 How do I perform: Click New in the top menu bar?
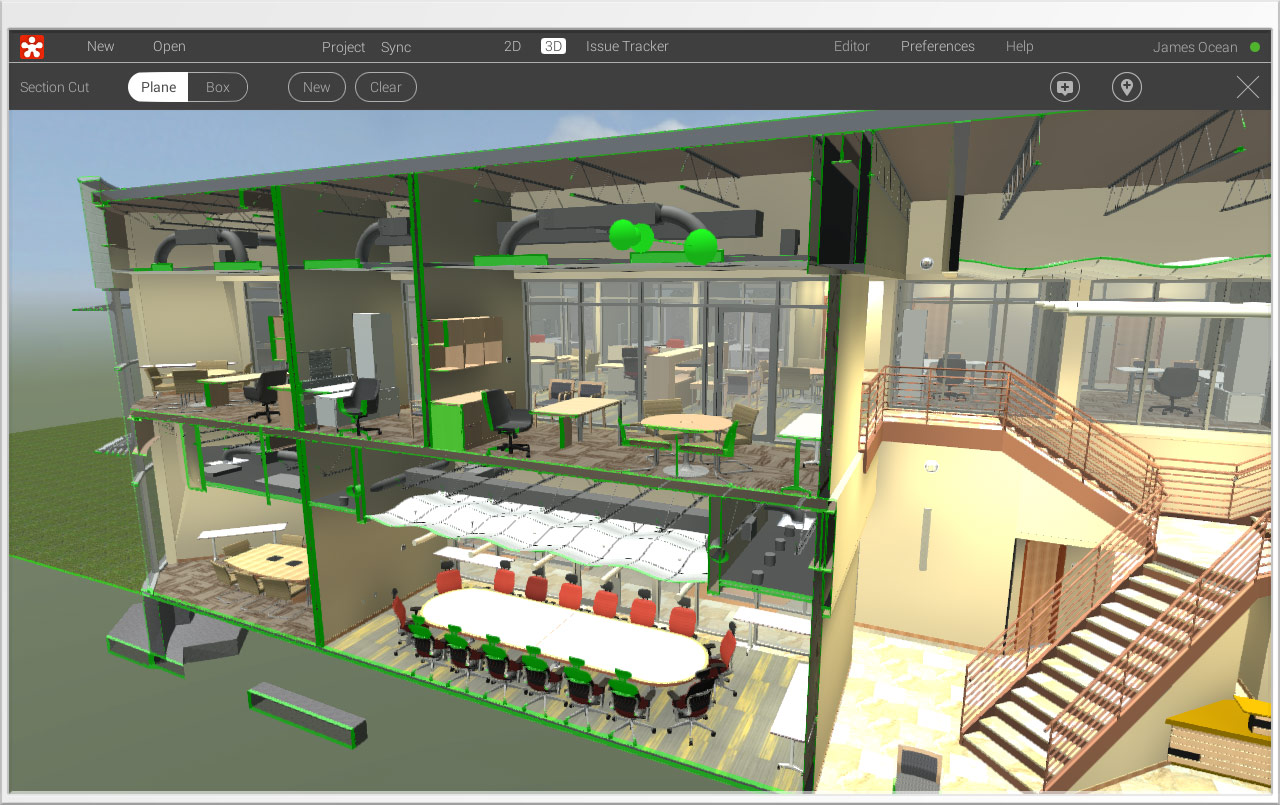(100, 46)
